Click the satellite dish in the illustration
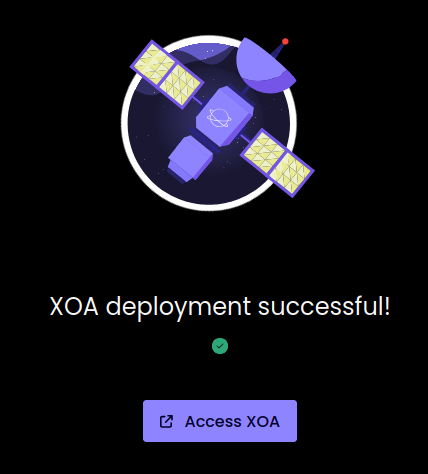 [263, 65]
